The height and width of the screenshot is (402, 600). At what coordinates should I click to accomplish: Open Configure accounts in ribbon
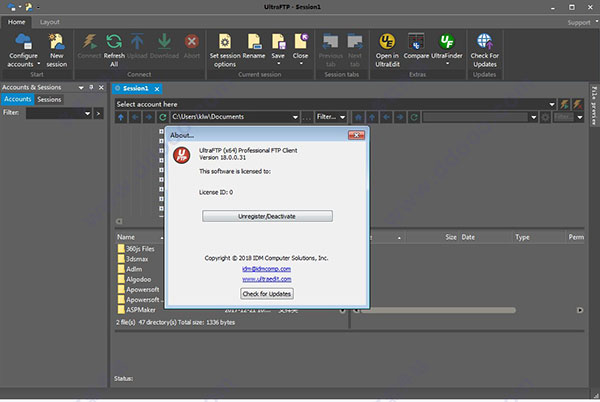pyautogui.click(x=23, y=50)
